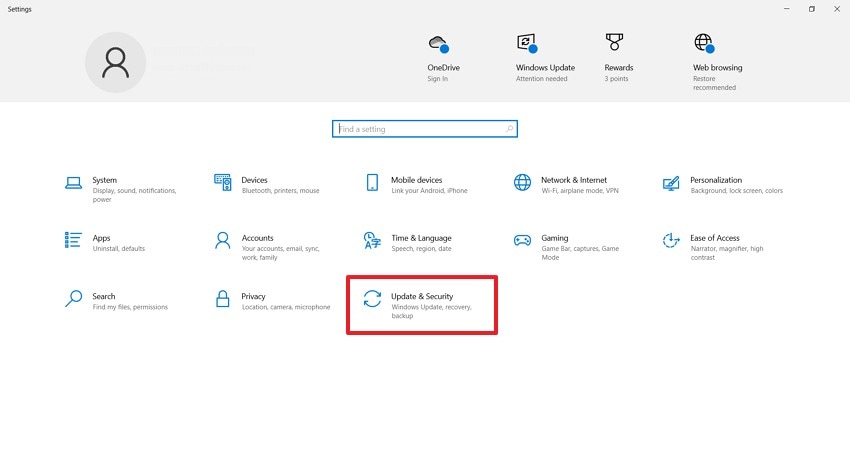Open the Apps category label
Viewport: 850px width, 454px height.
[x=101, y=238]
